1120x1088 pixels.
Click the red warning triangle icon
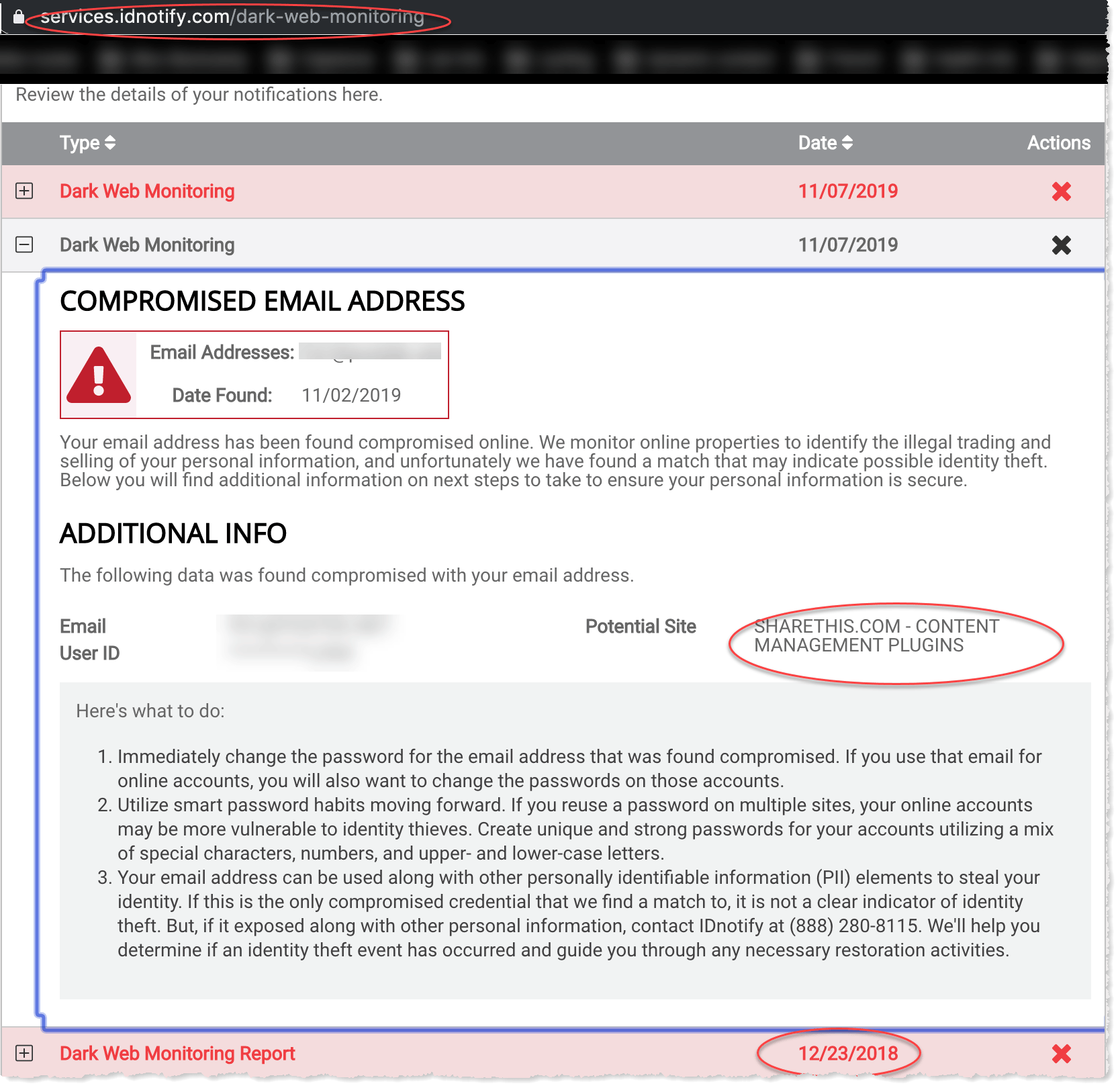(99, 375)
